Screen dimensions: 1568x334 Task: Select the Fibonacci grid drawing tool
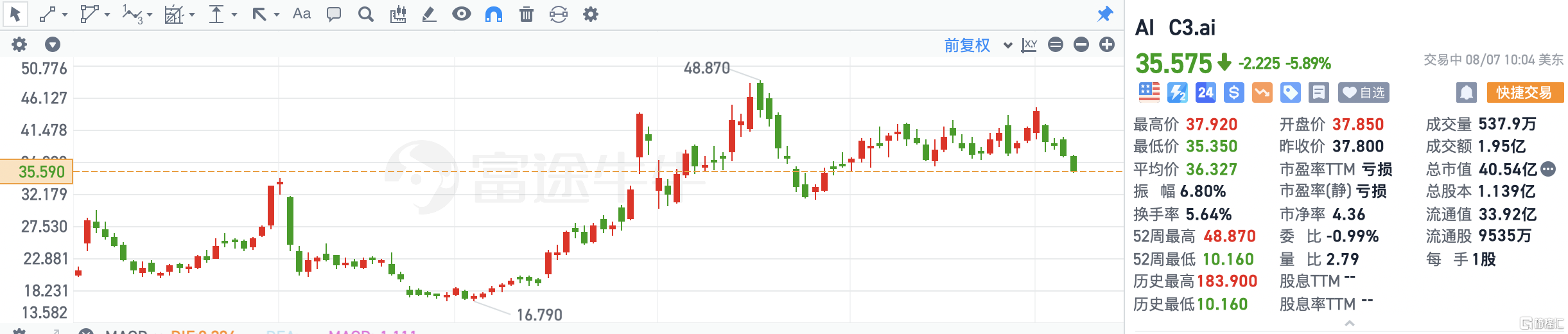174,14
